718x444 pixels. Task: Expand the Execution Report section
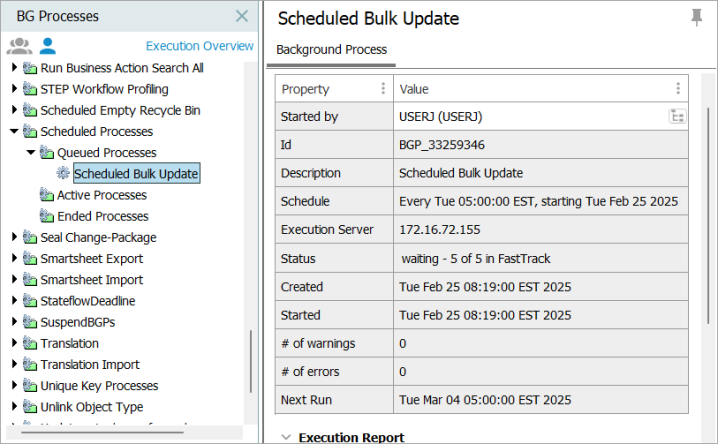coord(286,437)
